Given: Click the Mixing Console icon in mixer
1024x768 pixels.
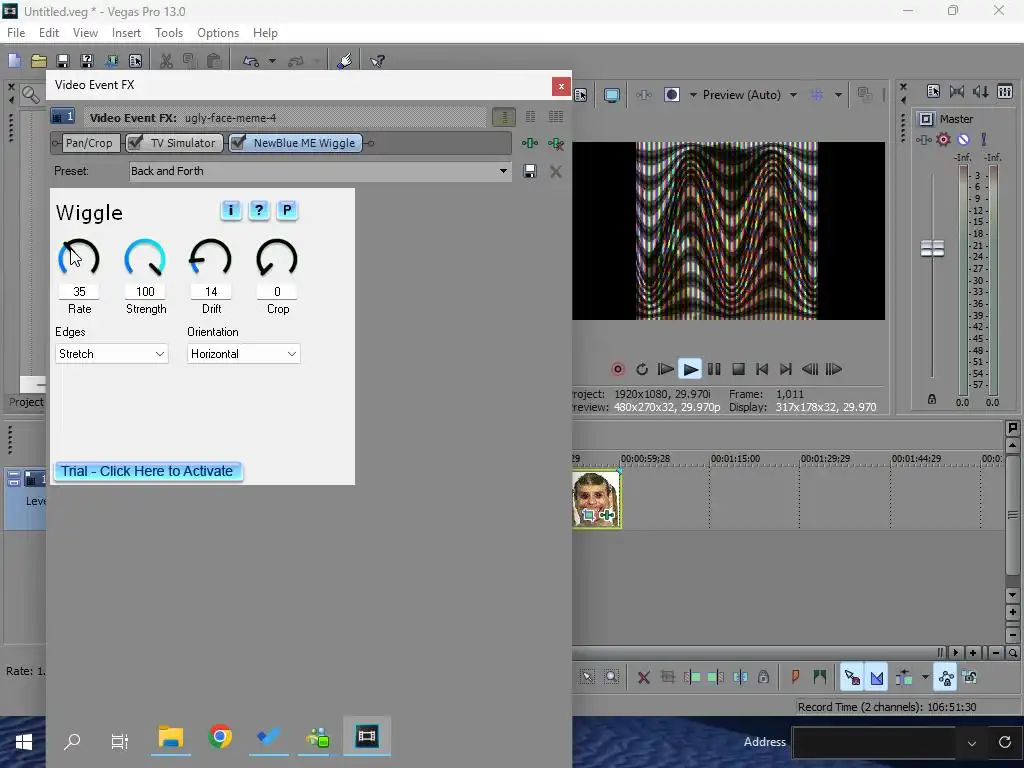Looking at the screenshot, I should point(1005,91).
